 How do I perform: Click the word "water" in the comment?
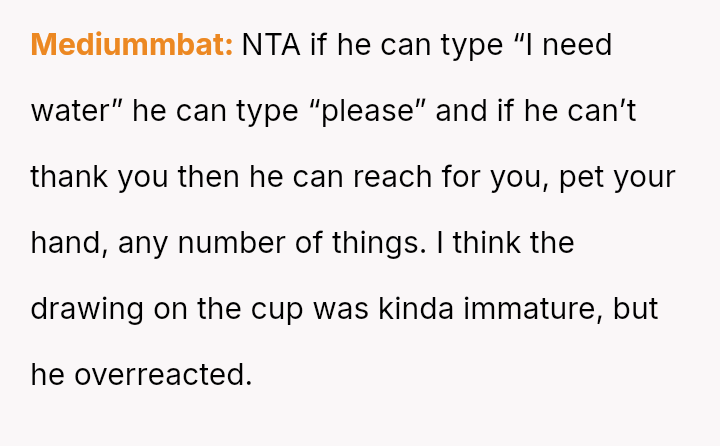tap(72, 111)
